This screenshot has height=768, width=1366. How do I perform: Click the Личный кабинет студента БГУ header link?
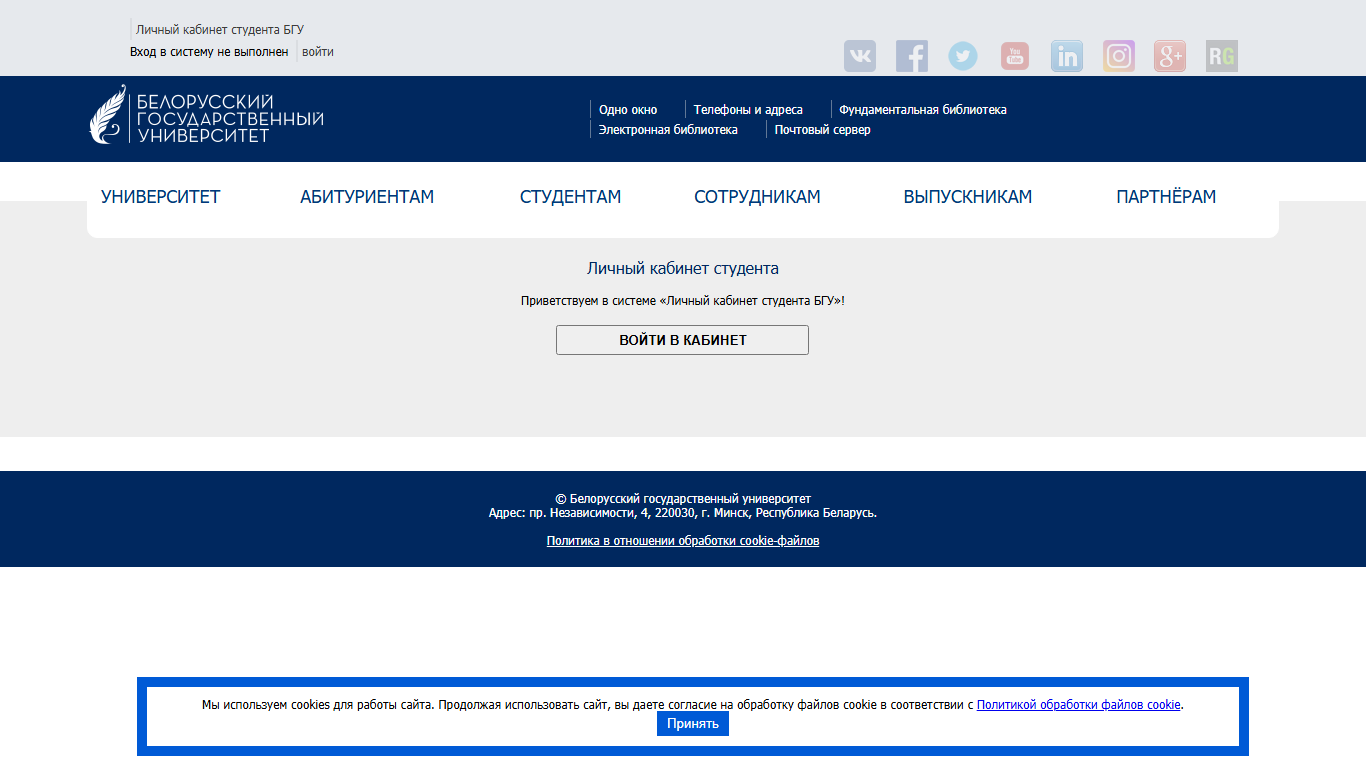(220, 30)
